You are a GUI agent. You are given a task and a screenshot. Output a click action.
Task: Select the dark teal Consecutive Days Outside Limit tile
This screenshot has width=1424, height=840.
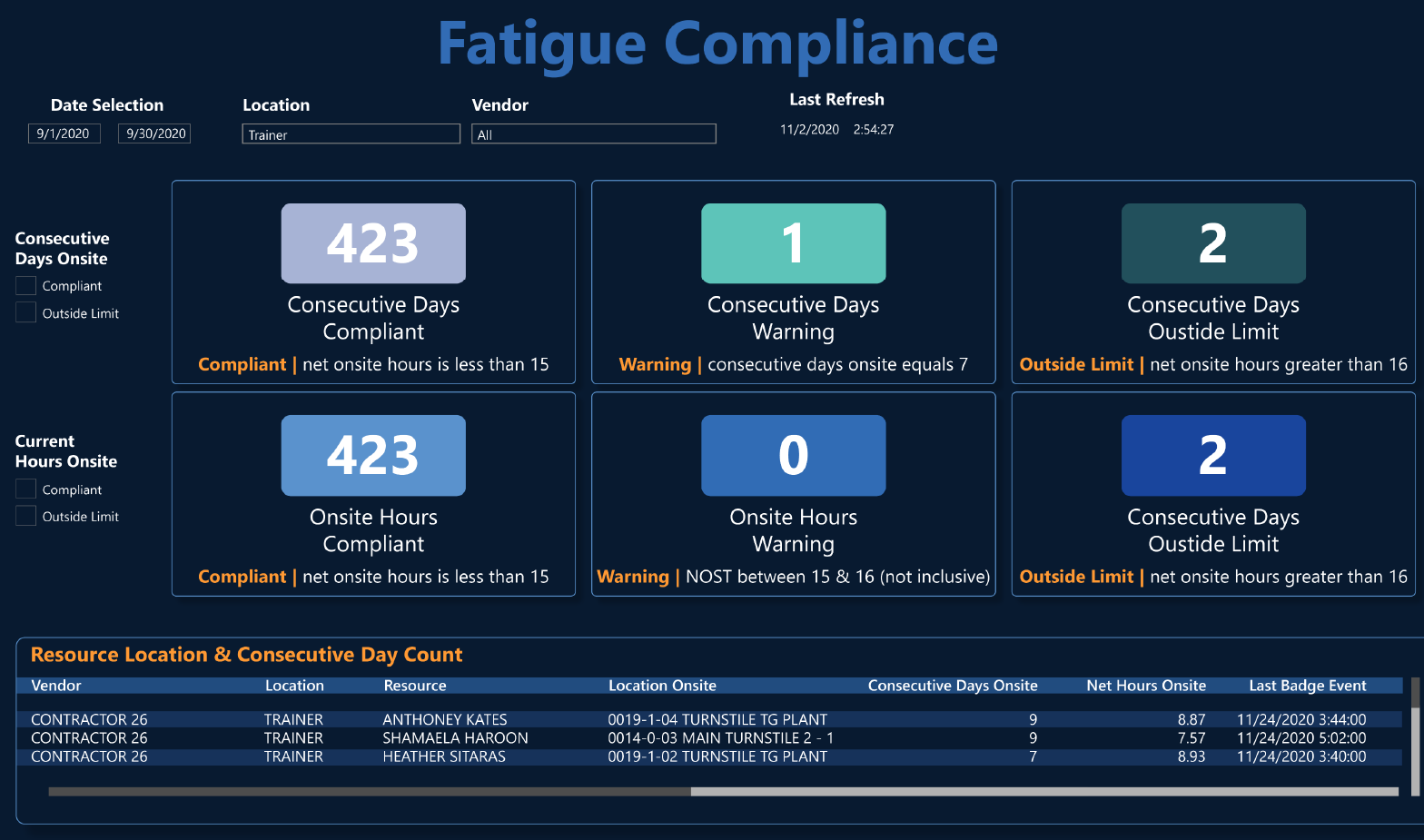point(1213,243)
